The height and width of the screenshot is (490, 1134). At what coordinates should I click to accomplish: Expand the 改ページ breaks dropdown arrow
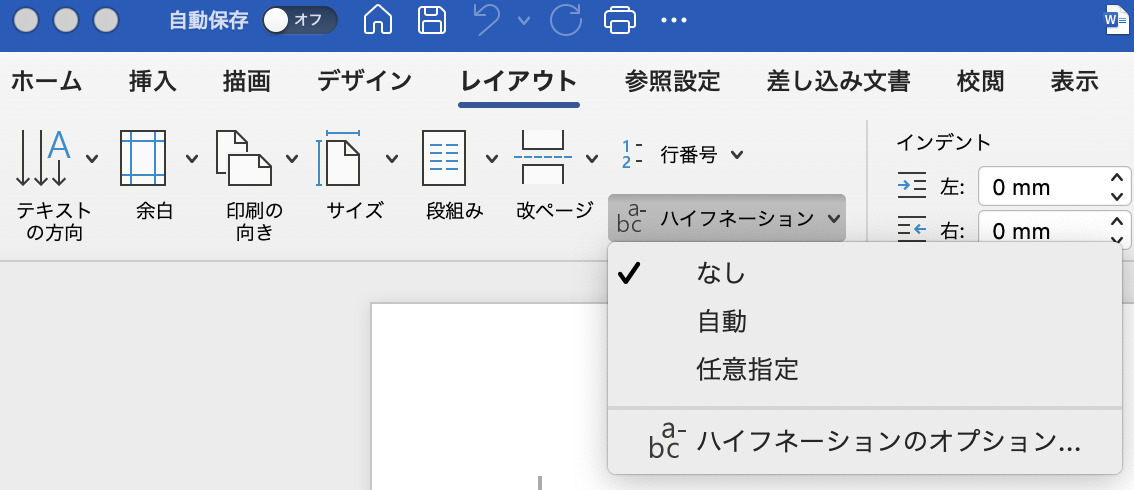click(592, 158)
